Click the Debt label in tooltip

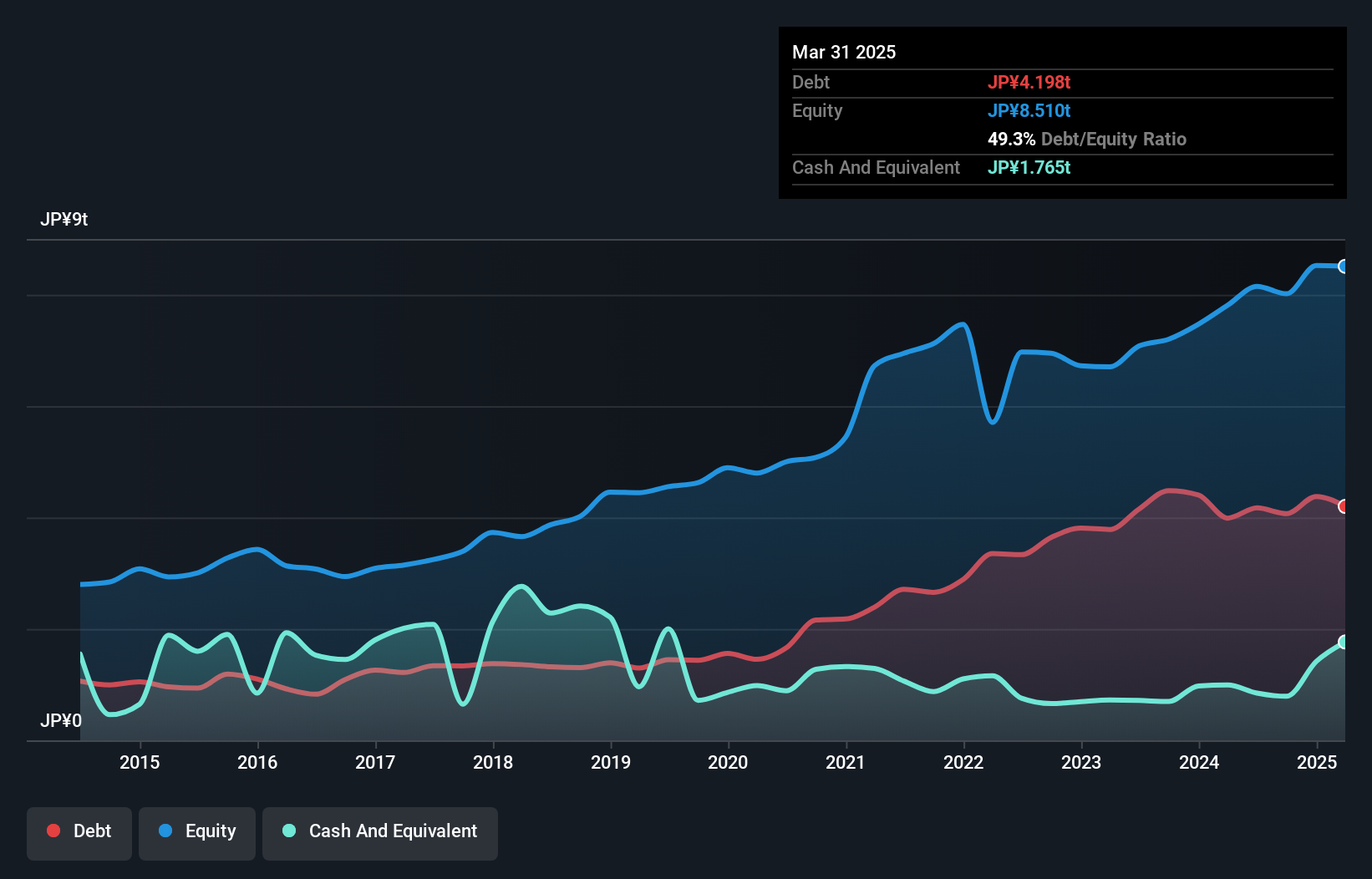click(x=810, y=82)
